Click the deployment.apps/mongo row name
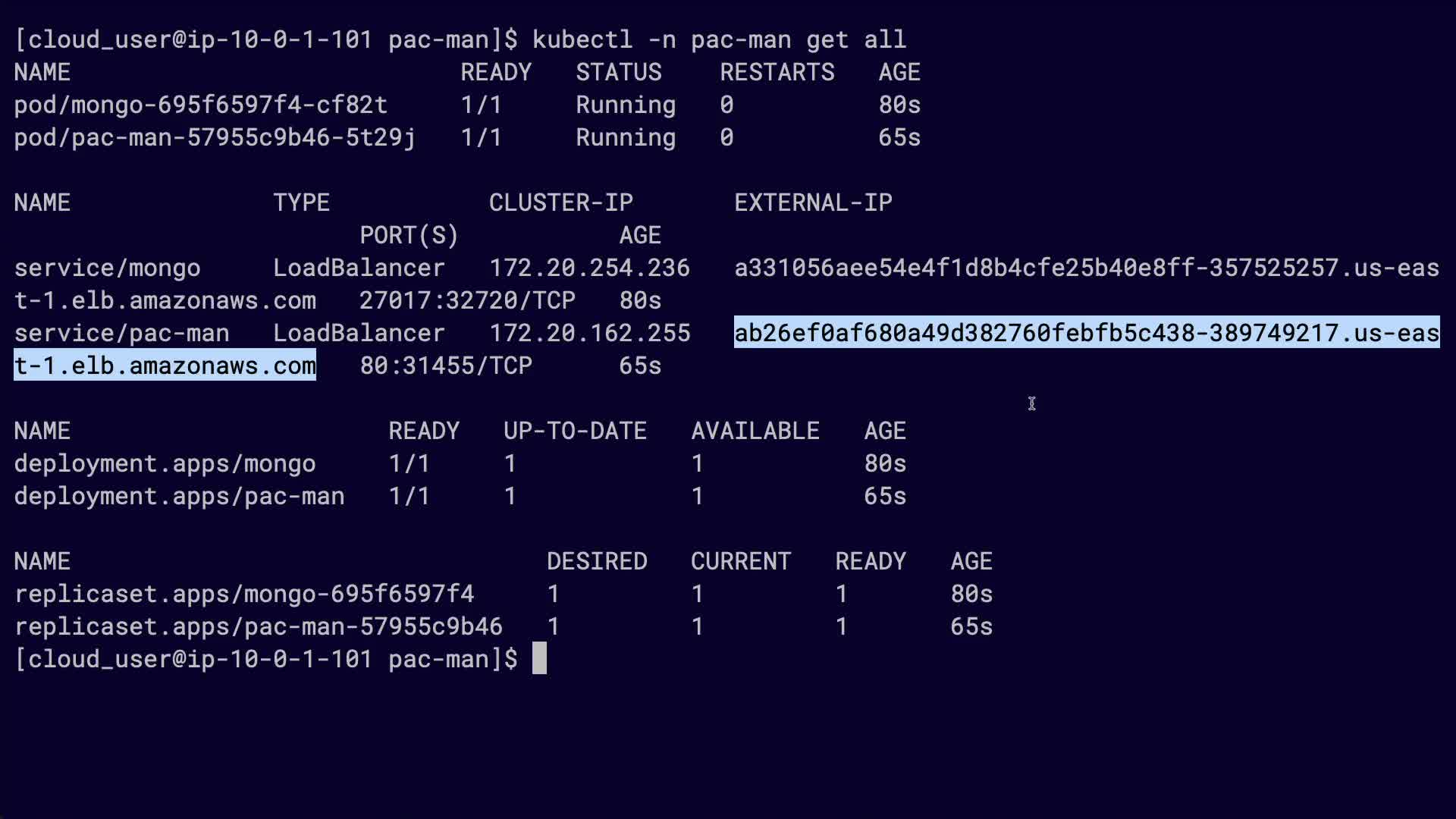 tap(165, 463)
